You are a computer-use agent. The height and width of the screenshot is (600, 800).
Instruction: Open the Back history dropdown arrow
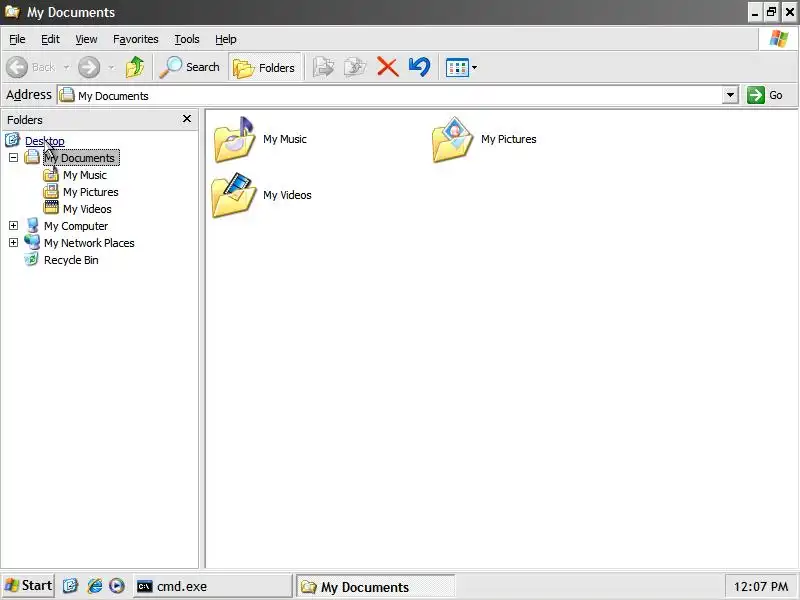pyautogui.click(x=66, y=67)
